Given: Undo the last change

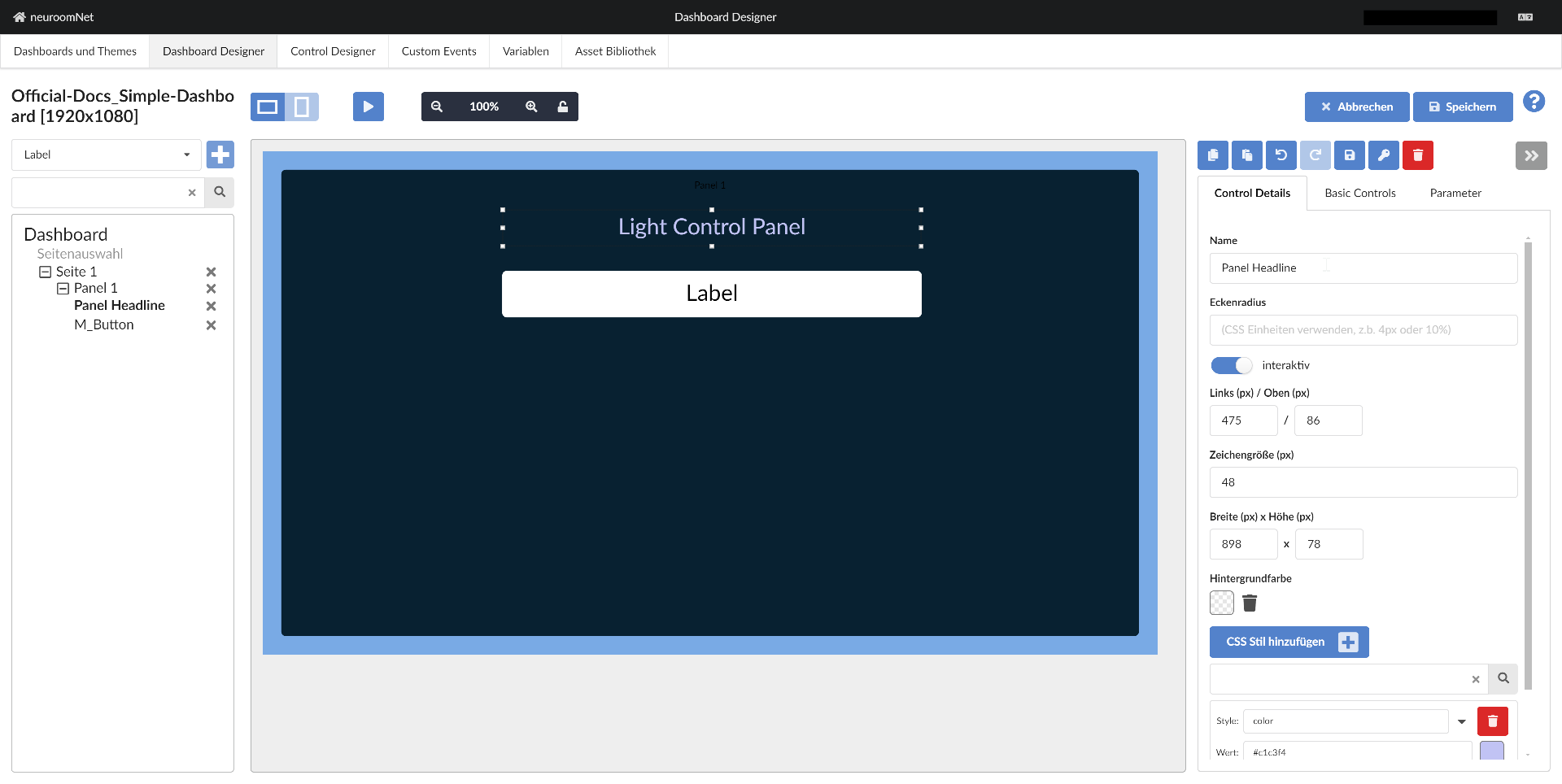Looking at the screenshot, I should (x=1281, y=155).
